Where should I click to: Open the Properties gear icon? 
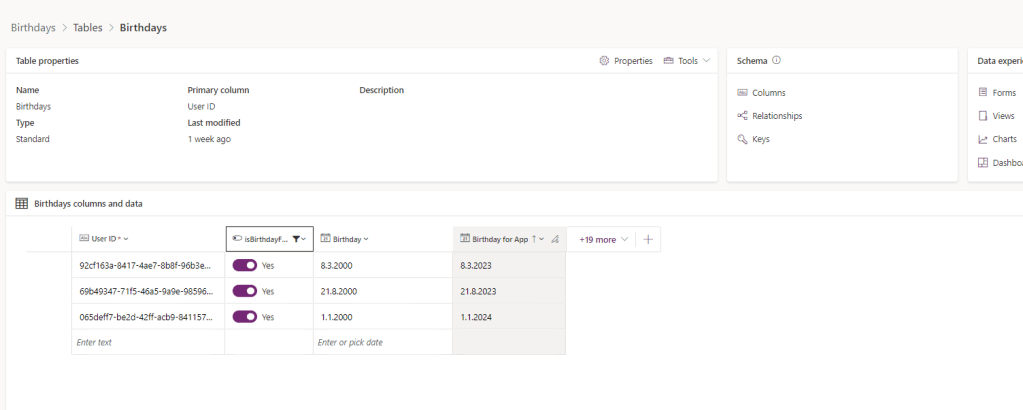(604, 61)
